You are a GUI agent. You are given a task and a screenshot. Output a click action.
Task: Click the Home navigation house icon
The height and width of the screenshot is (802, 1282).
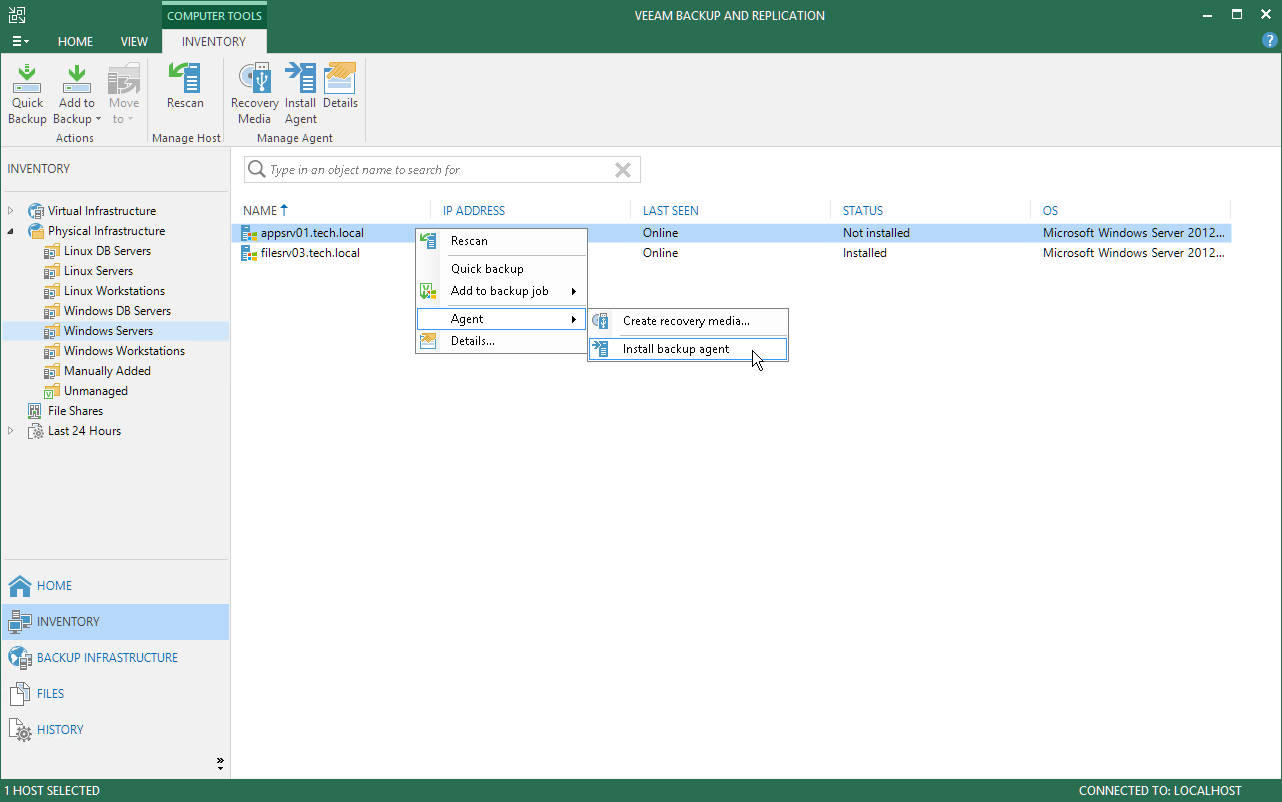(x=20, y=586)
